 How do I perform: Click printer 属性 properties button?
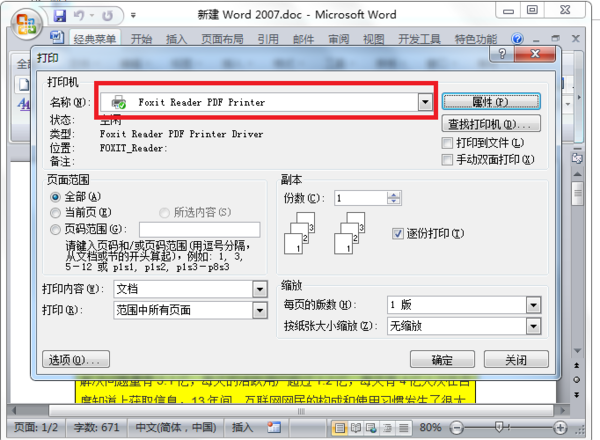click(491, 102)
